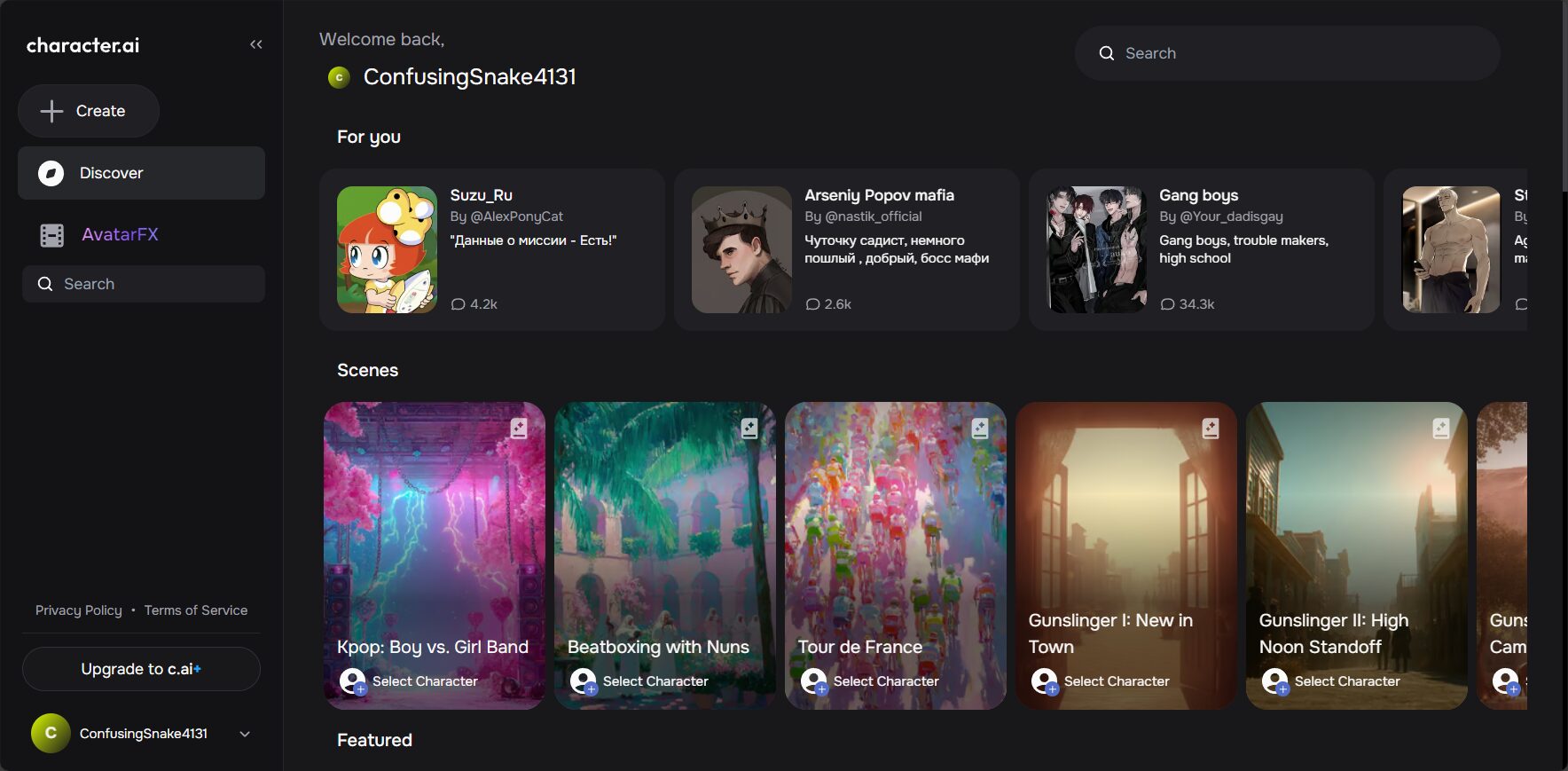Click the add-character avatar icon on Kpop scene
The height and width of the screenshot is (771, 1568).
pyautogui.click(x=353, y=681)
